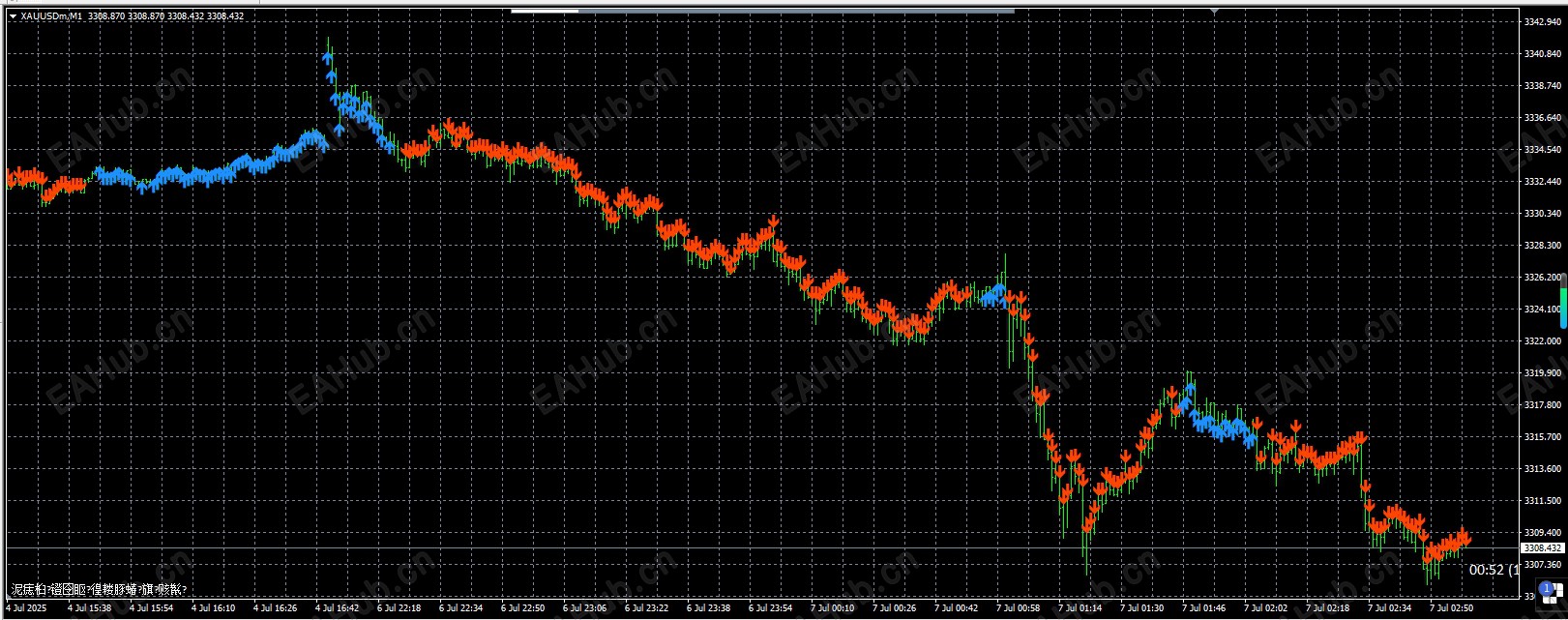Click the 6 Jul 23:22 time axis label
This screenshot has height=620, width=1568.
click(x=646, y=608)
